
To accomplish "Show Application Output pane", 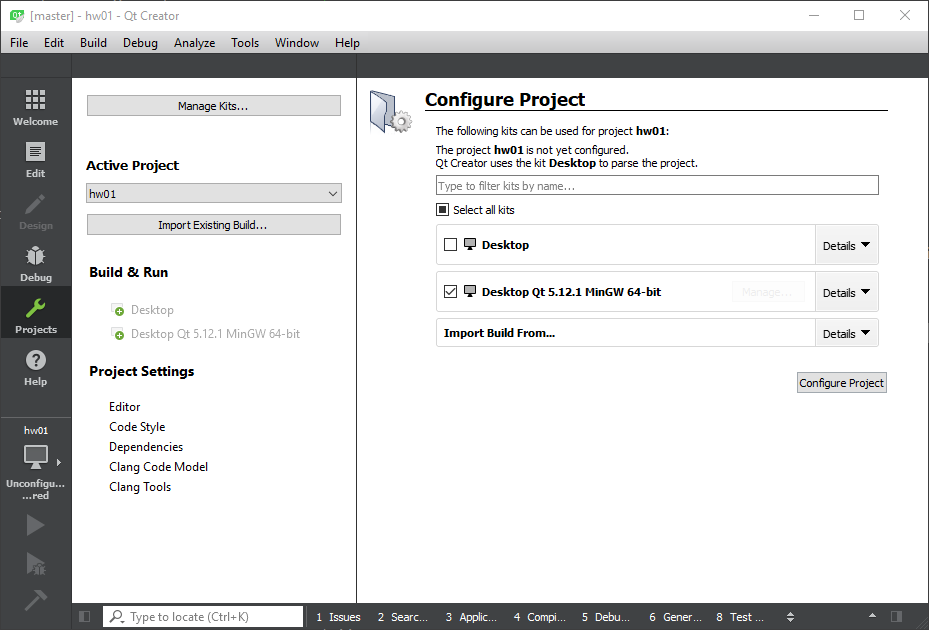I will [471, 617].
